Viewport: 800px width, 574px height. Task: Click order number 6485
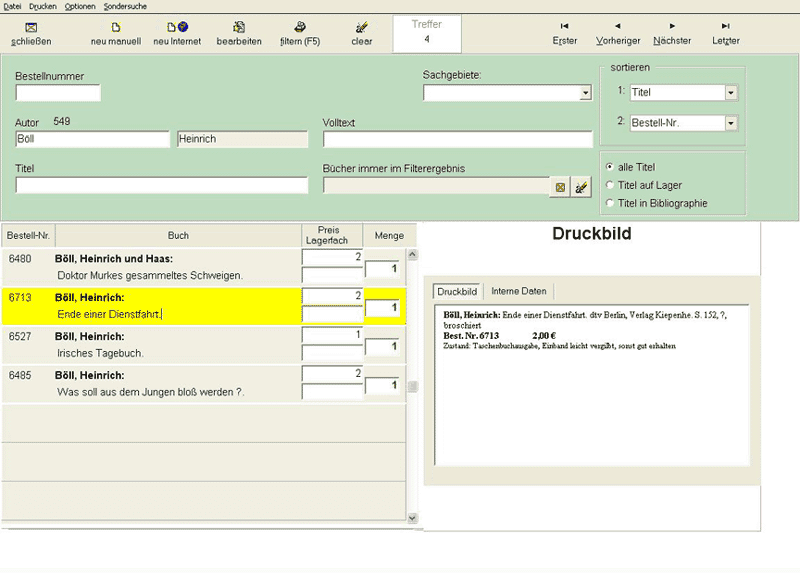pos(20,375)
